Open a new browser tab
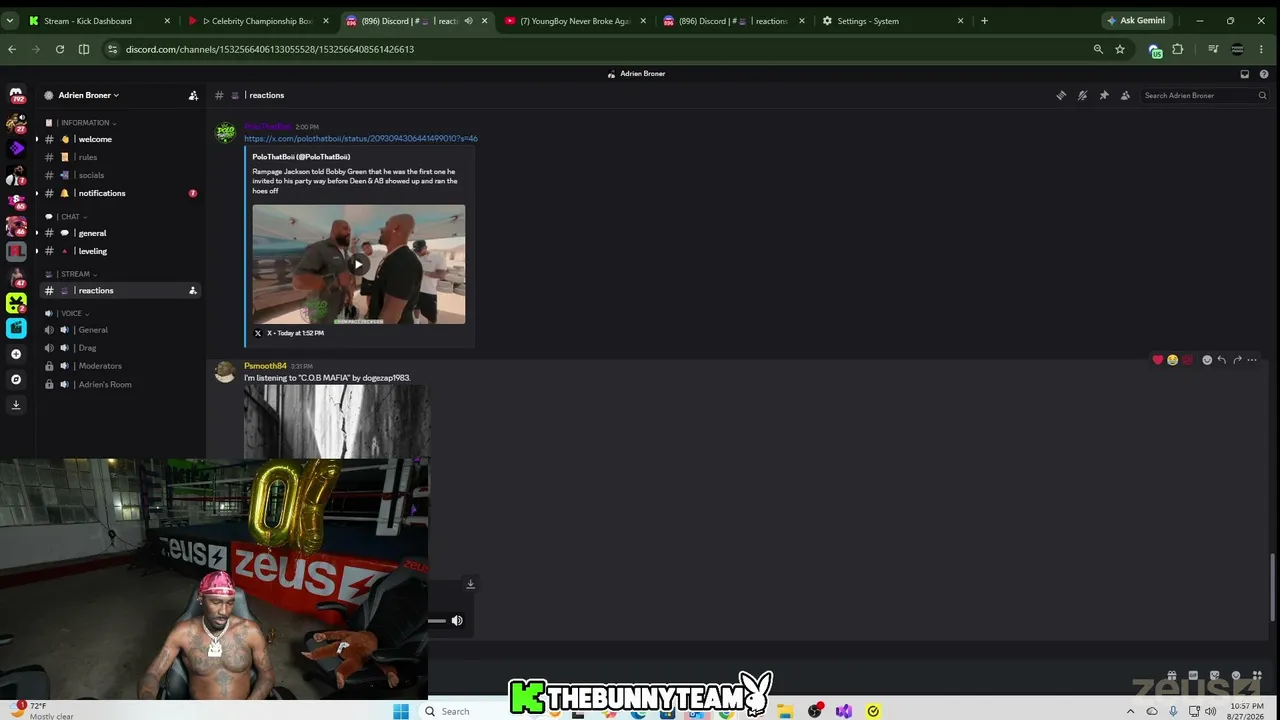The image size is (1280, 720). (984, 21)
